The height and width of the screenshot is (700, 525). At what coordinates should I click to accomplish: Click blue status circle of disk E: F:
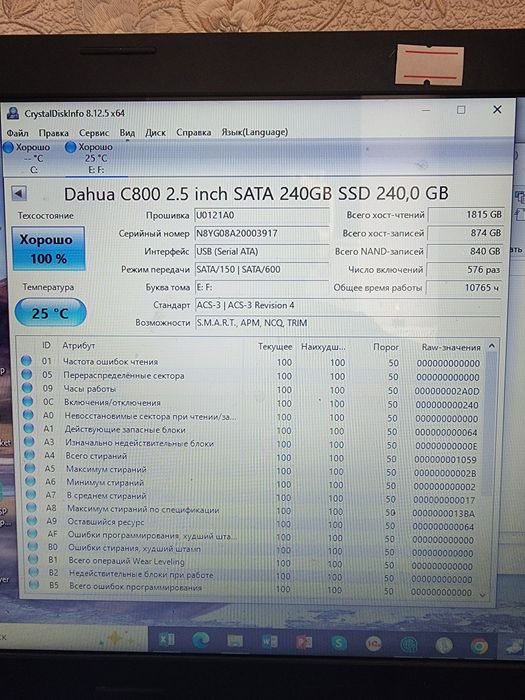coord(71,147)
